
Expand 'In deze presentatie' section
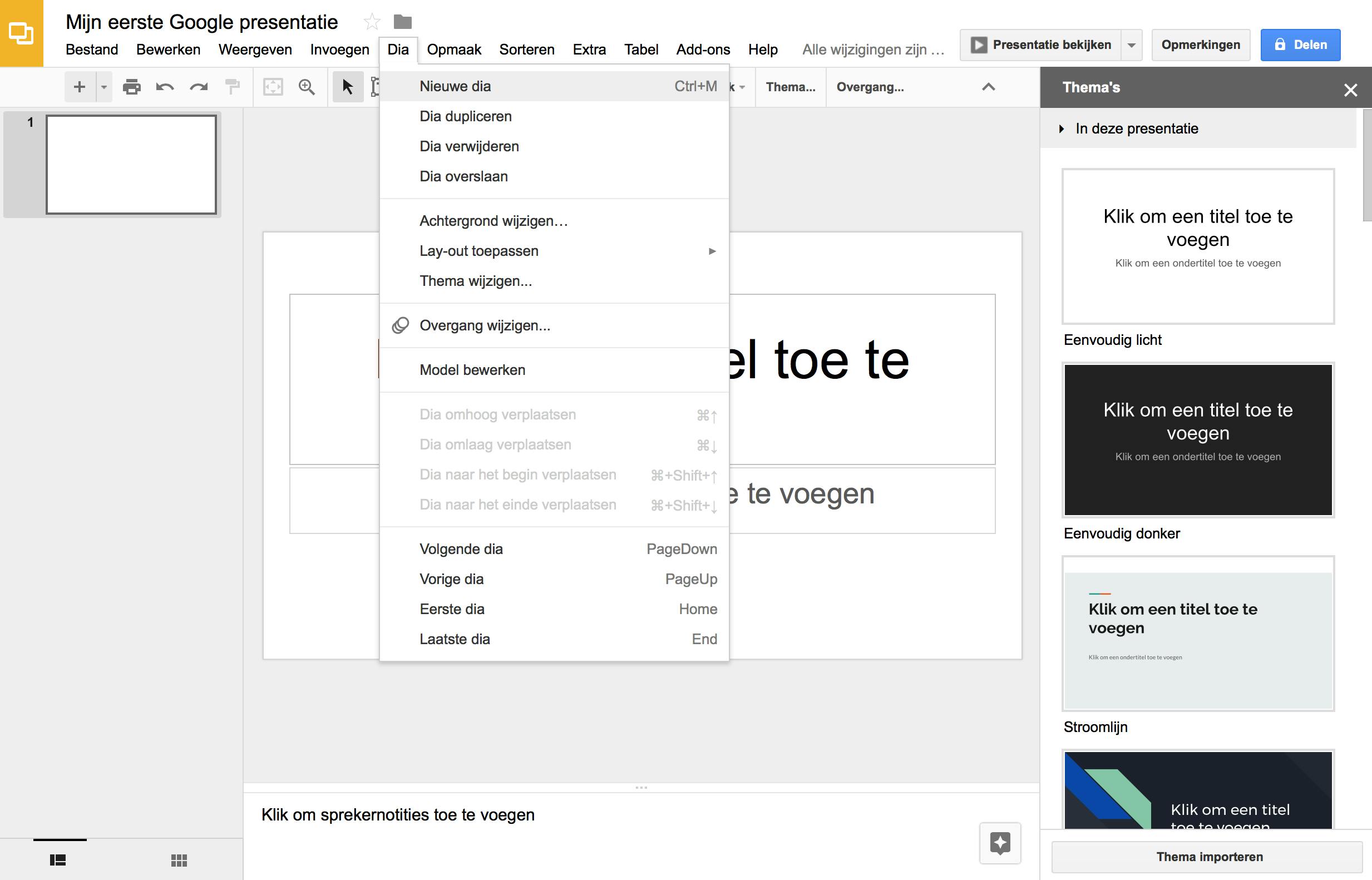coord(1061,128)
